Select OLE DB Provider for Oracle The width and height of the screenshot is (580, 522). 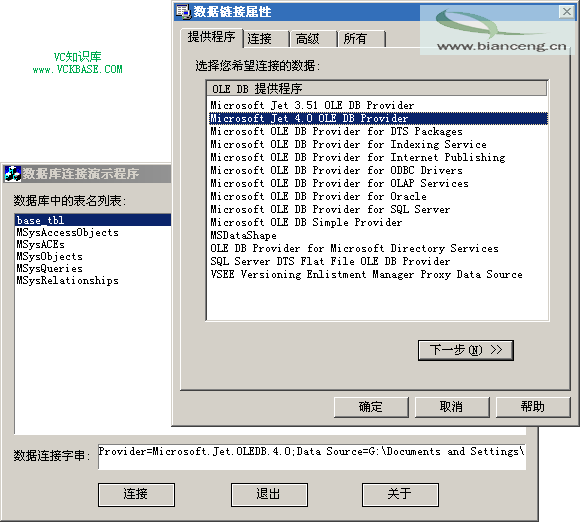(377, 196)
